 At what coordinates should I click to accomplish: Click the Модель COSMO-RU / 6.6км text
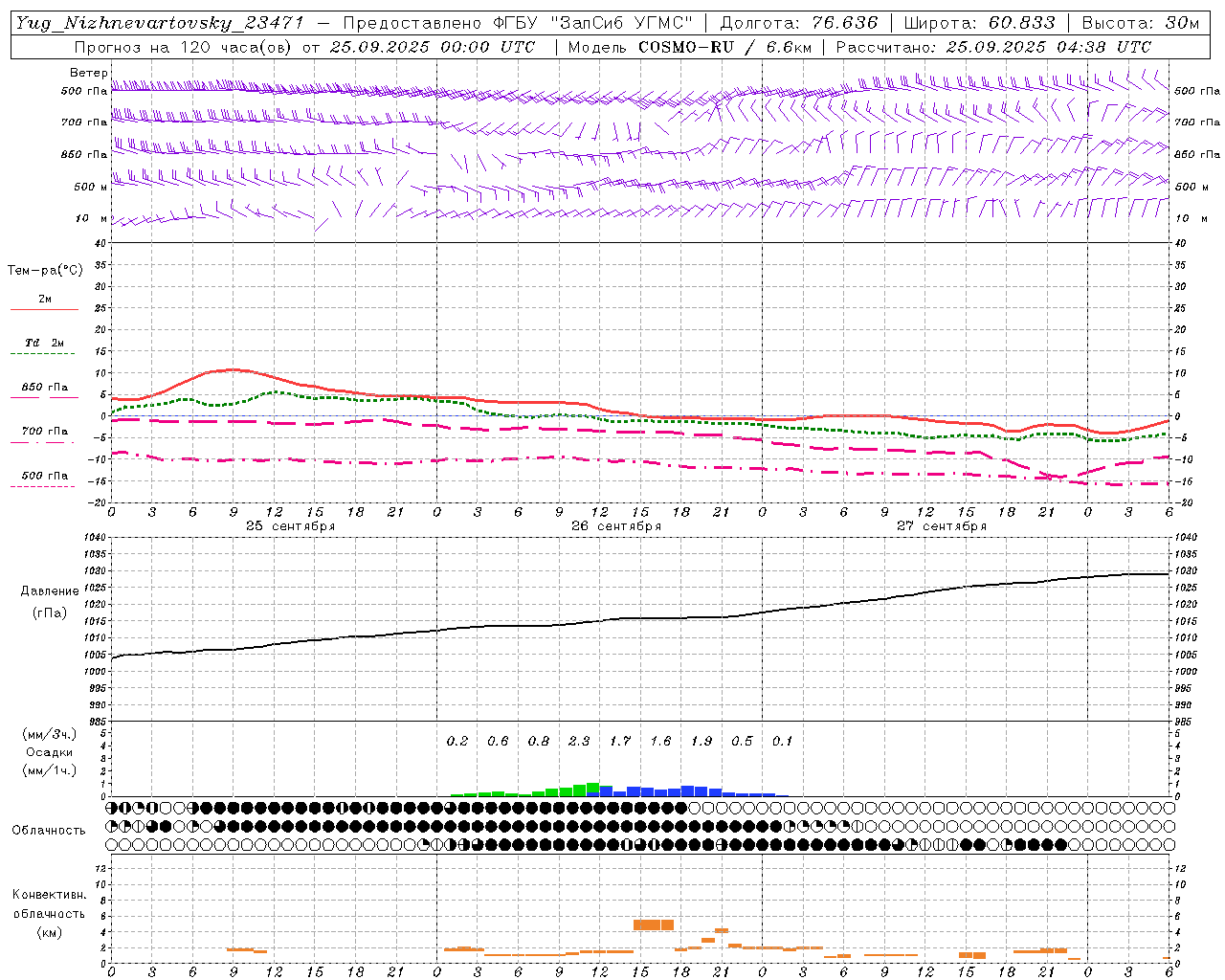point(689,47)
